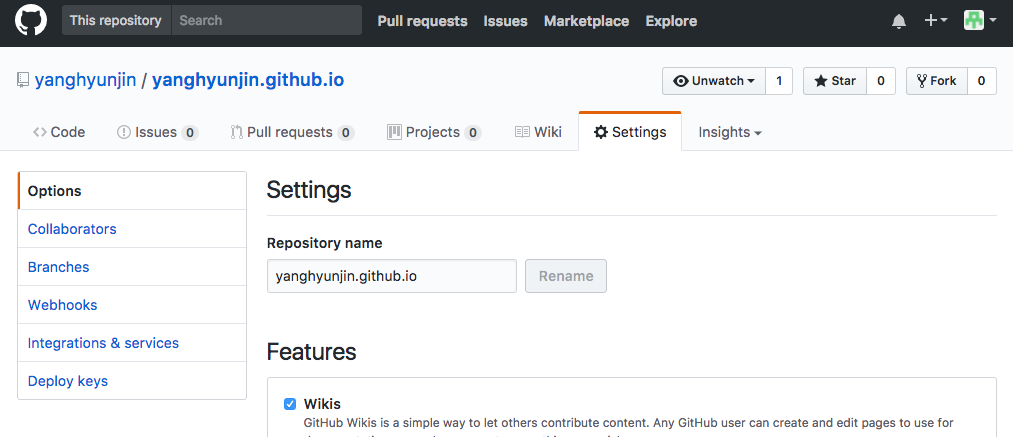Click the star icon on Star button

pos(820,81)
